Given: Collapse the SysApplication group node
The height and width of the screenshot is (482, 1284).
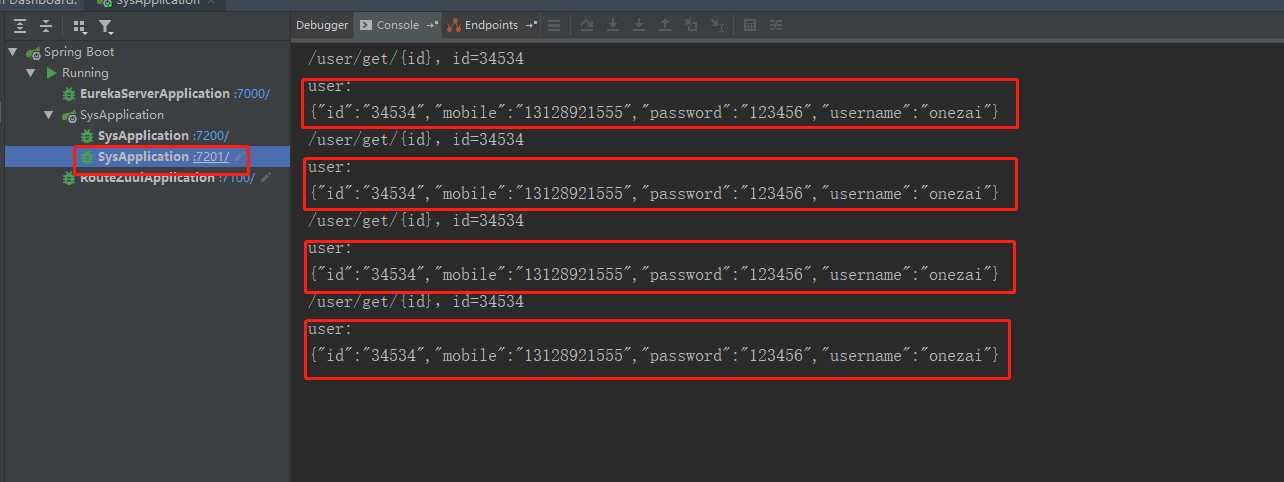Looking at the screenshot, I should tap(49, 115).
